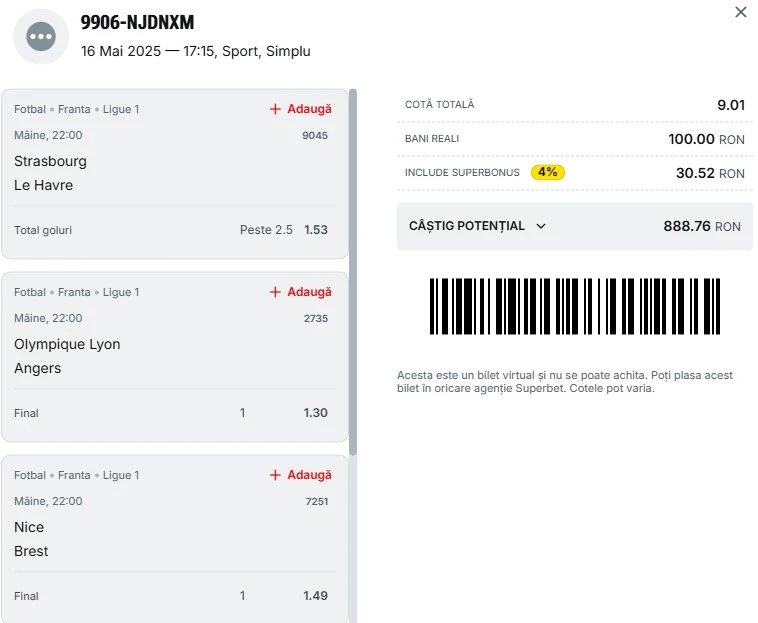Select the Lyon Final 1 odds 1.30
758x623 pixels.
click(316, 413)
